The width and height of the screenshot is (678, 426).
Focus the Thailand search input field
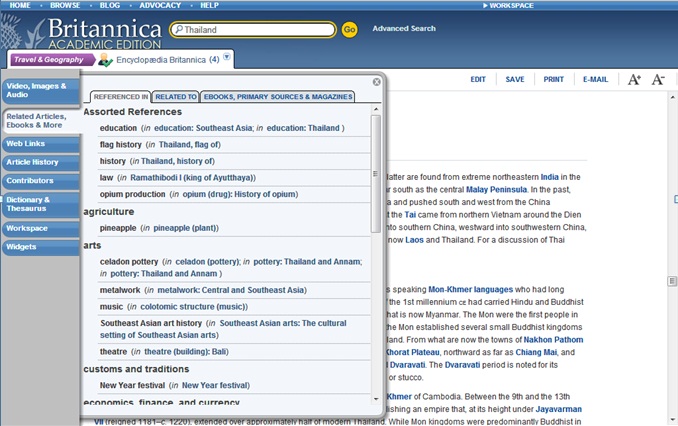pos(253,30)
